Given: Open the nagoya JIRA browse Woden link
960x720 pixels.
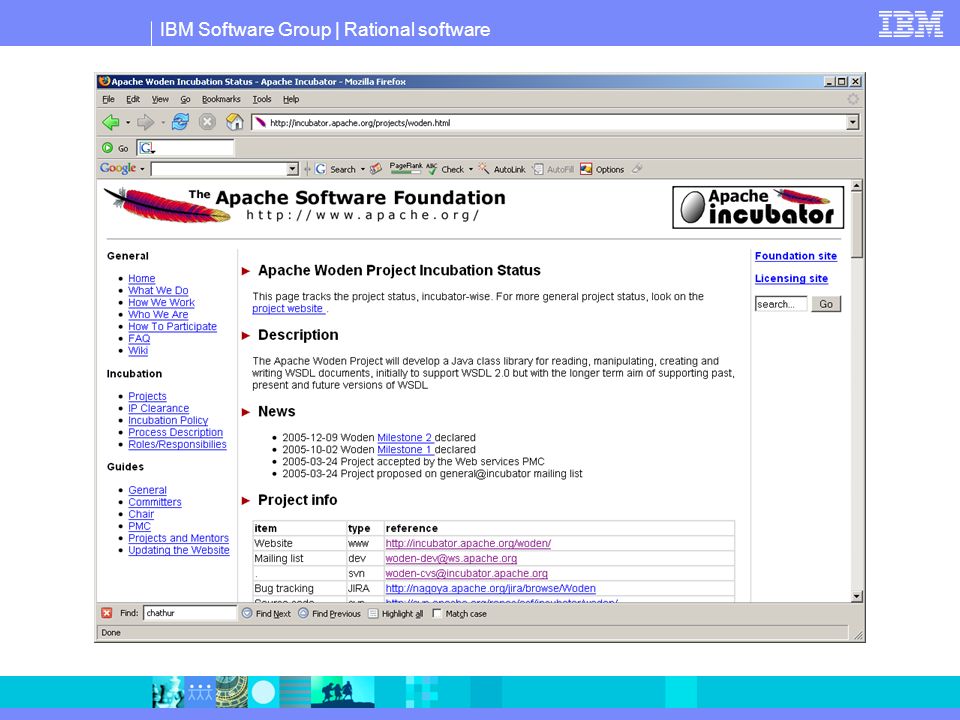Looking at the screenshot, I should pos(490,588).
